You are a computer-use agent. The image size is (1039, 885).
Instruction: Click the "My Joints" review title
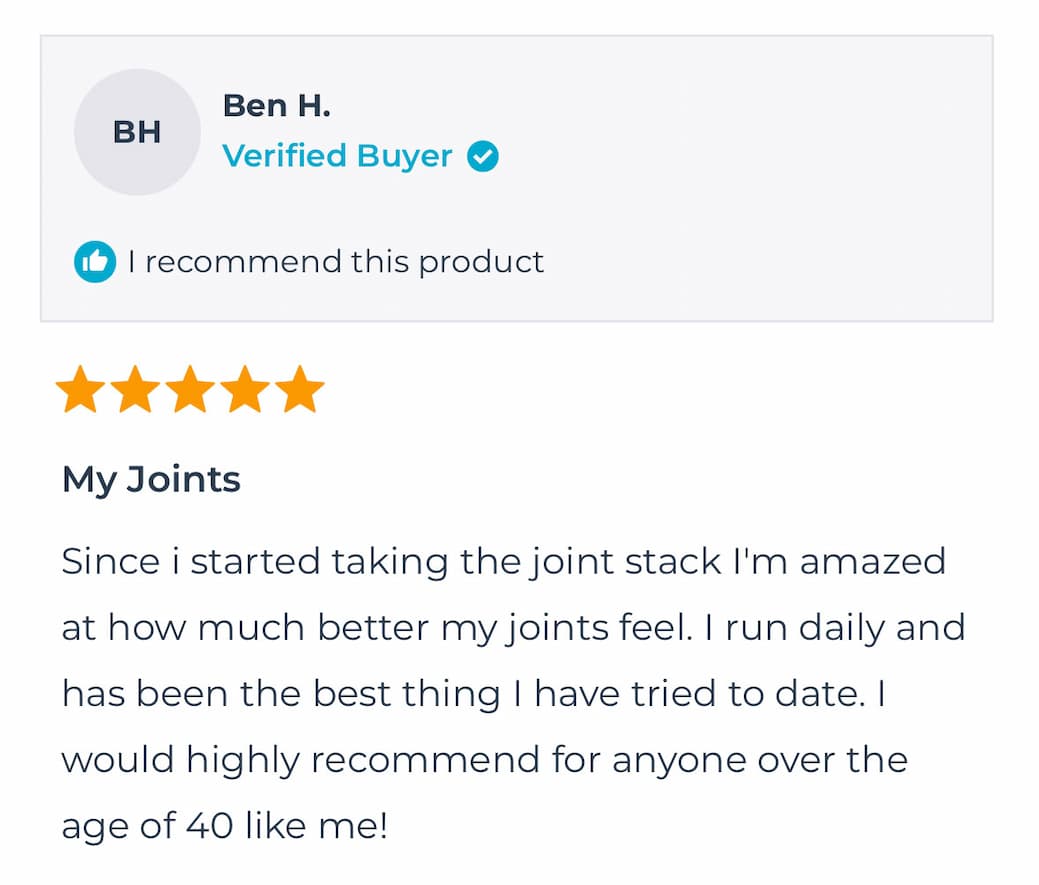coord(151,479)
